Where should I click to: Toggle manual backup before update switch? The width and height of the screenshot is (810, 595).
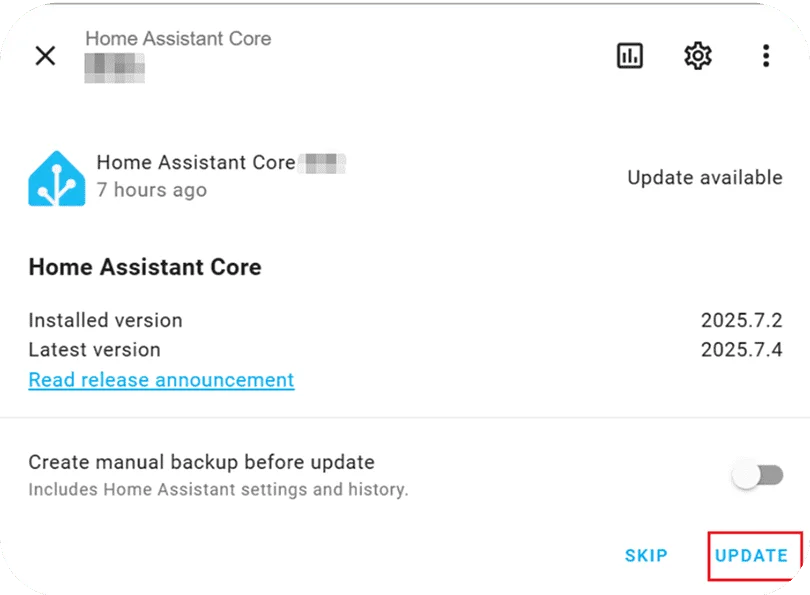click(757, 476)
